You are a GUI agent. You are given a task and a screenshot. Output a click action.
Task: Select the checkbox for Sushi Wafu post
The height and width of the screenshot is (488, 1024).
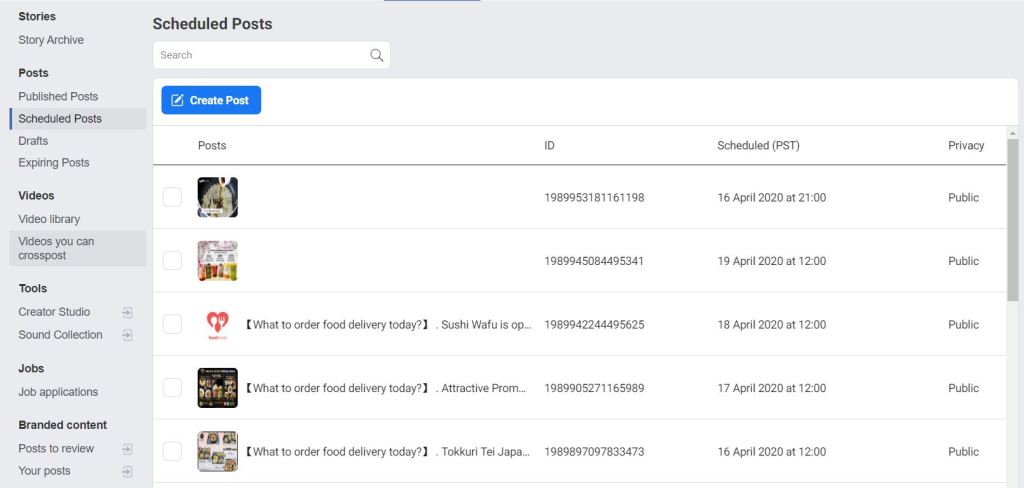172,324
